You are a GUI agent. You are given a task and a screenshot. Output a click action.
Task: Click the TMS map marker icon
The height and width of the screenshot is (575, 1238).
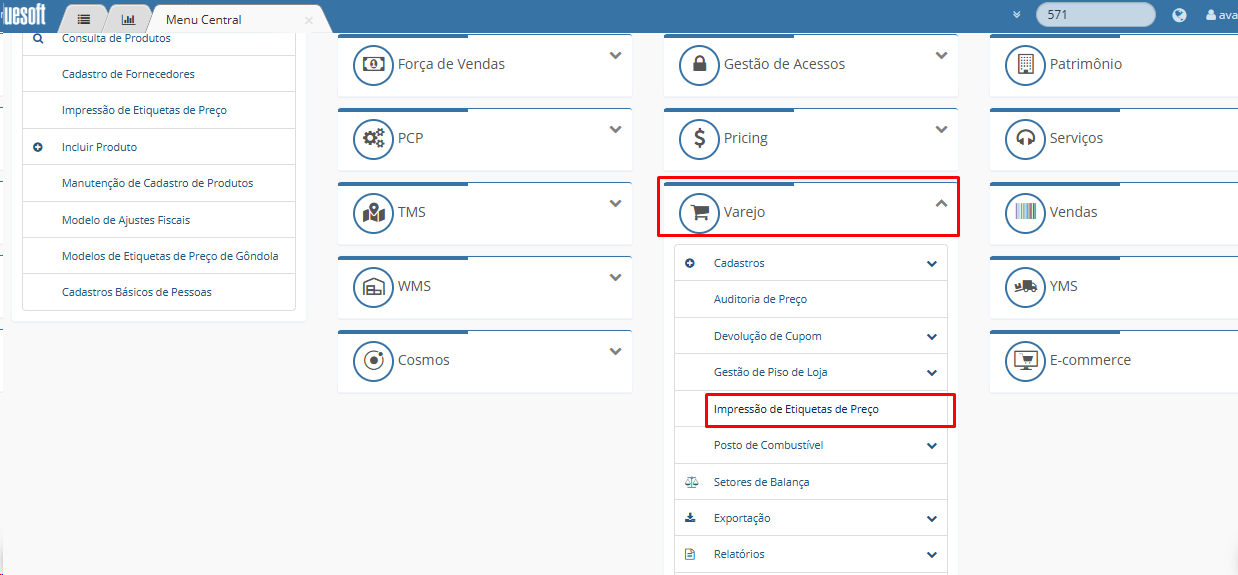click(373, 212)
